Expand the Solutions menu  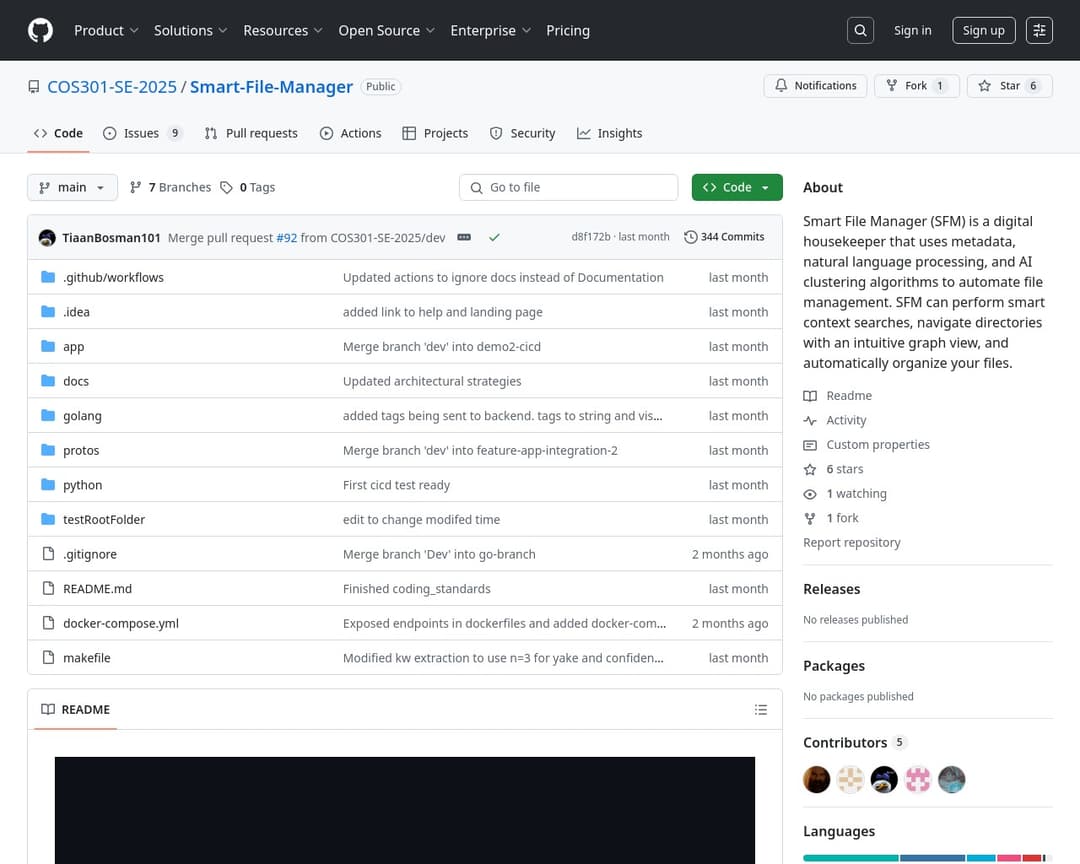(x=190, y=30)
